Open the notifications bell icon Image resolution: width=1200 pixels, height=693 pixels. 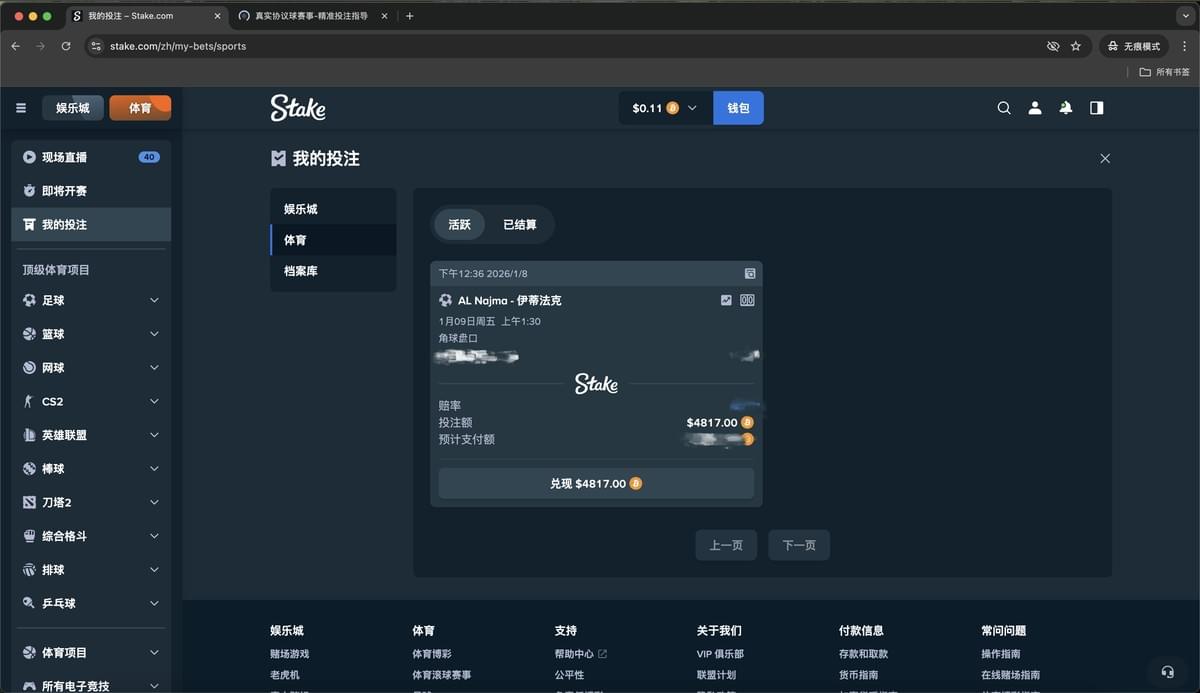point(1066,108)
